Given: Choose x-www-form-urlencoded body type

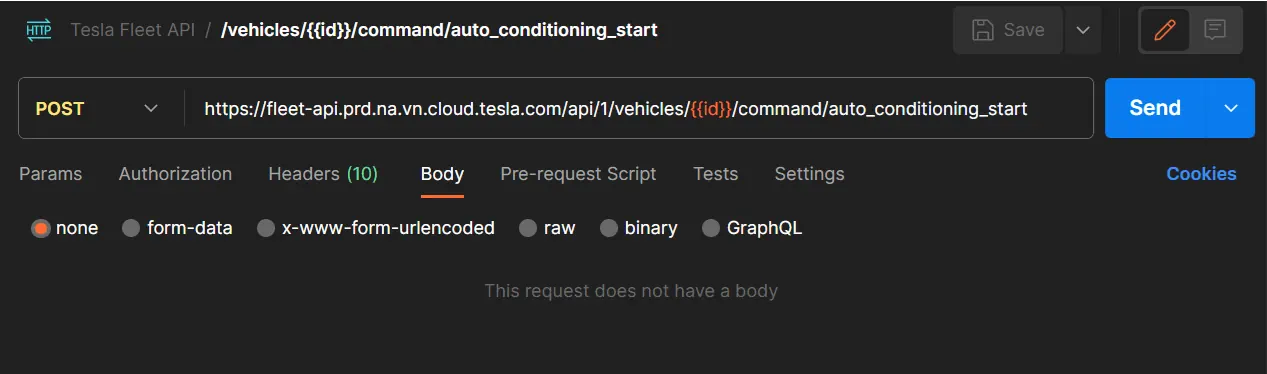Looking at the screenshot, I should 266,228.
